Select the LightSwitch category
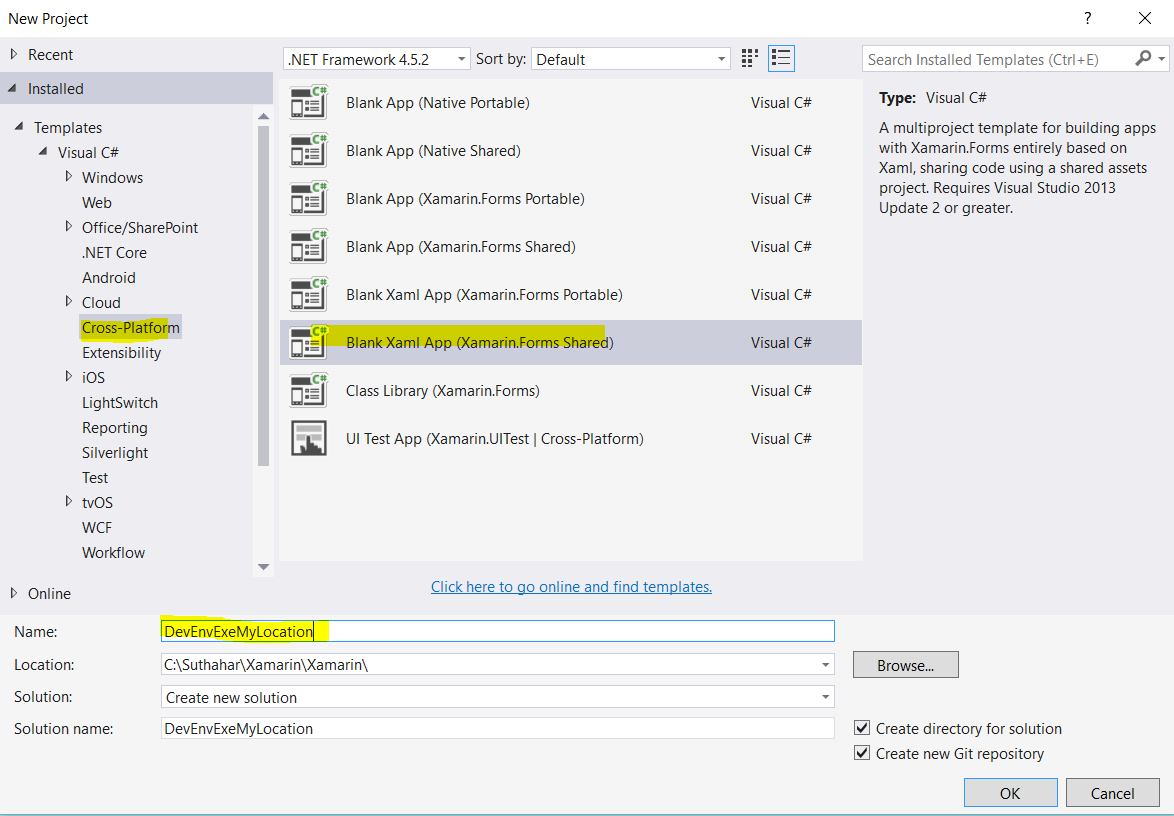The width and height of the screenshot is (1174, 816). pos(120,402)
